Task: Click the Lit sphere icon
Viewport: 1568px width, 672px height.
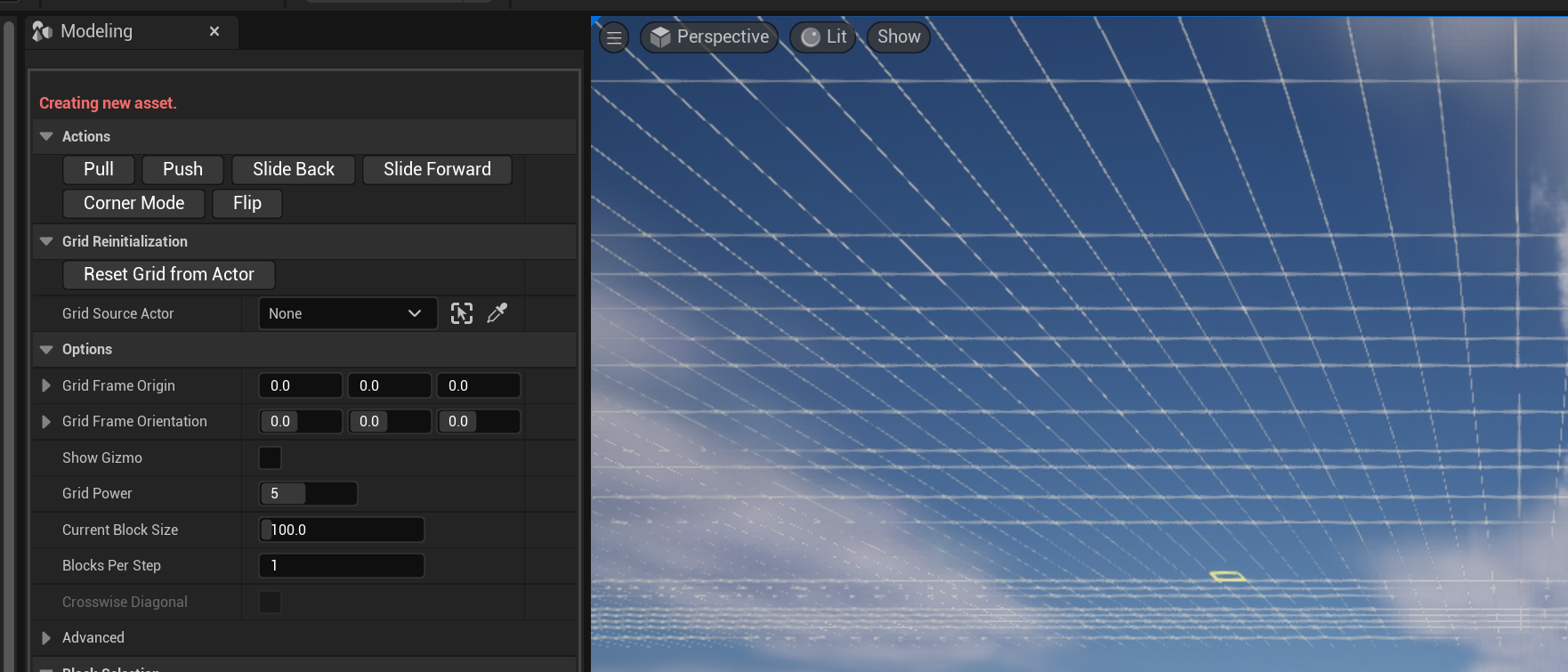Action: pos(811,37)
